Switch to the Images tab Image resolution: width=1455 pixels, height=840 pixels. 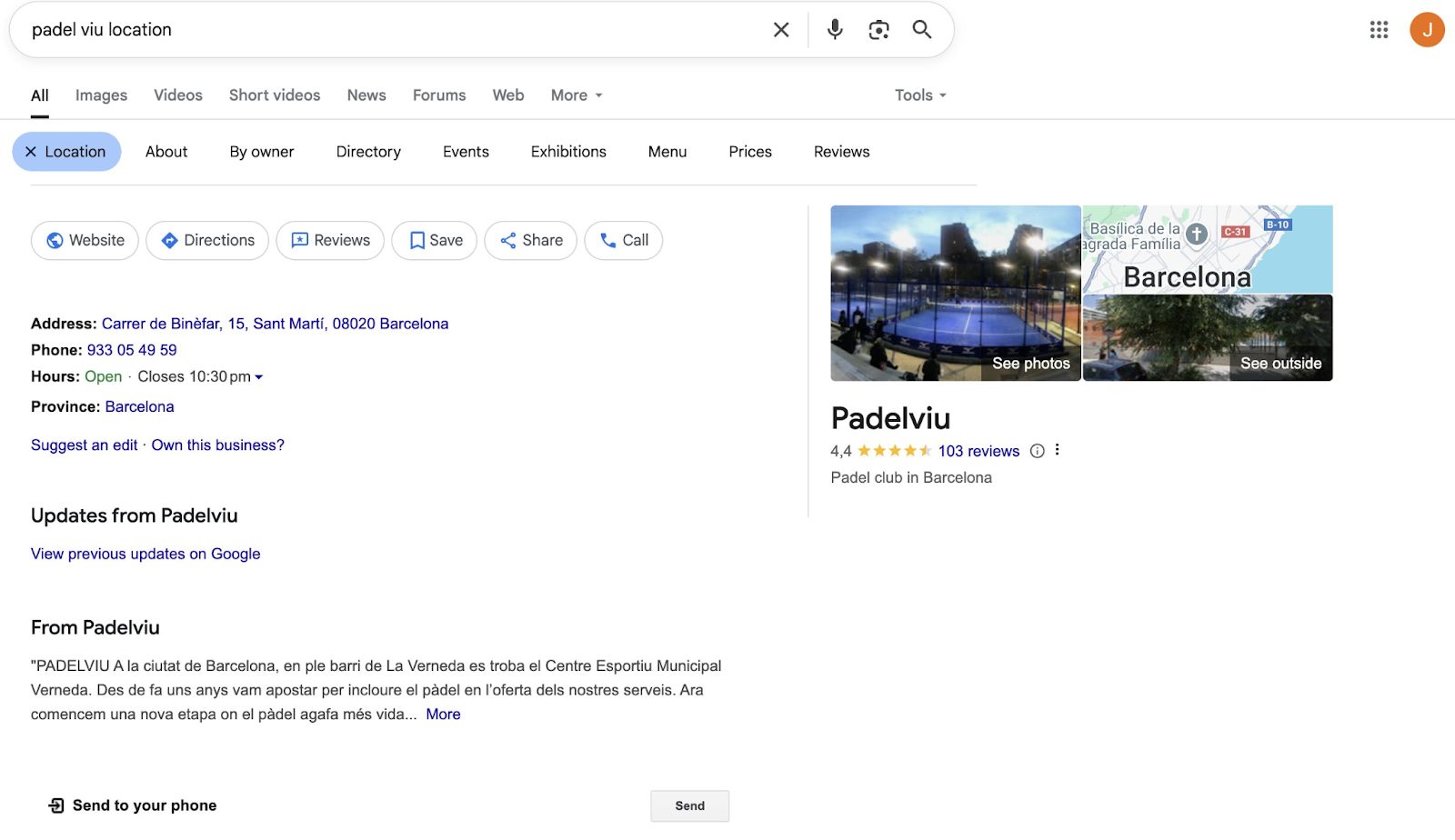tap(101, 95)
